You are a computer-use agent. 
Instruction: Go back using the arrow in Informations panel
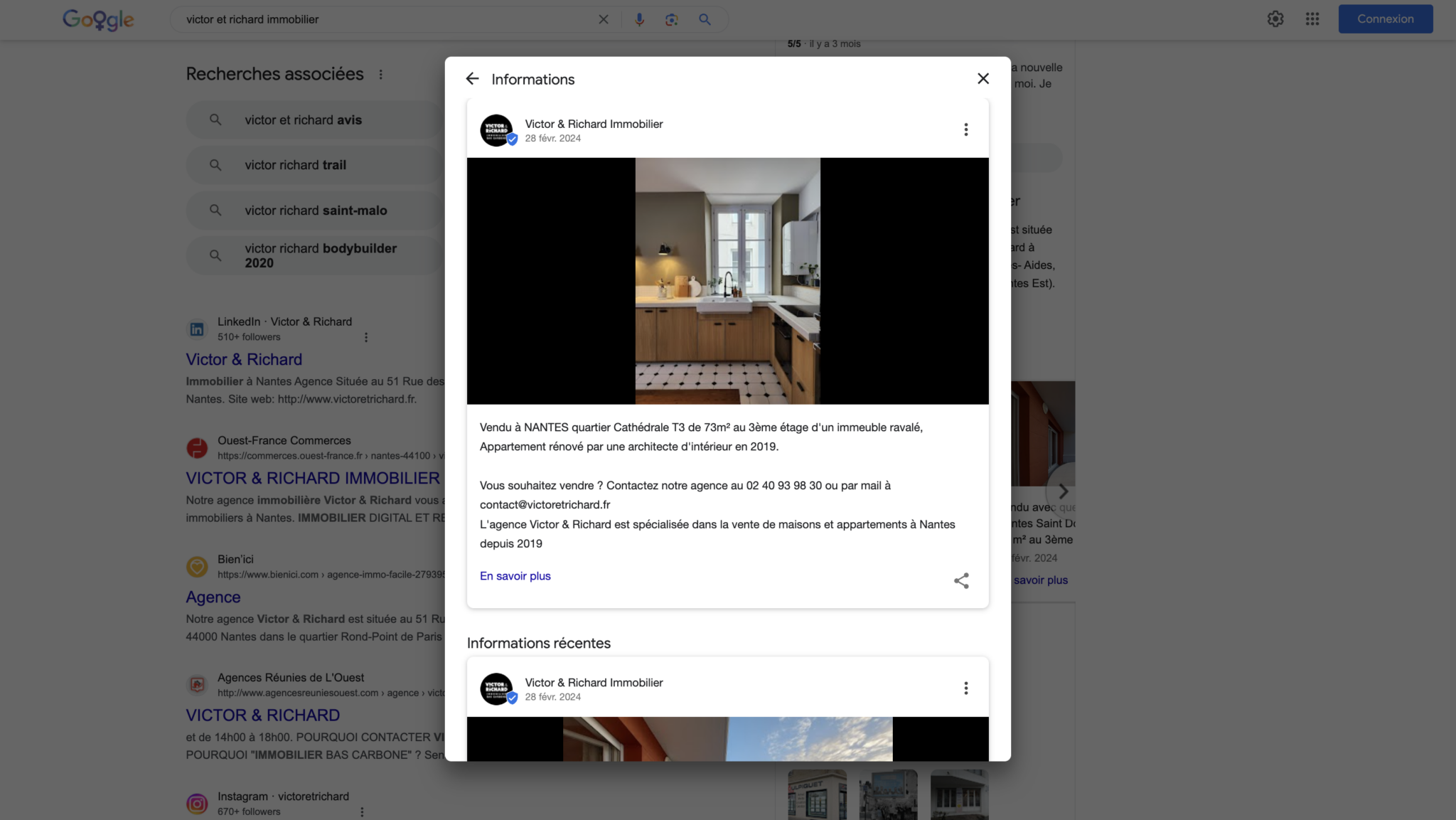point(473,78)
